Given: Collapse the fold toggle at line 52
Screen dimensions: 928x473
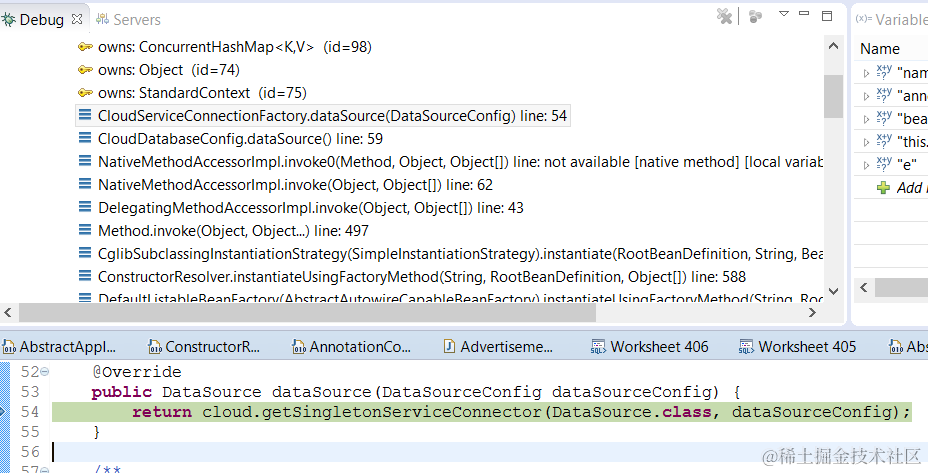Looking at the screenshot, I should coord(44,372).
